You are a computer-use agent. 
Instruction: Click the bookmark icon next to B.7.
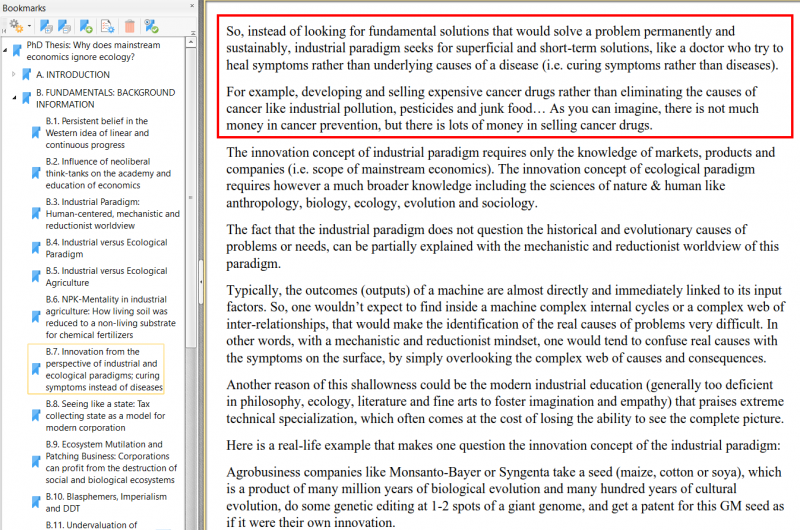36,369
